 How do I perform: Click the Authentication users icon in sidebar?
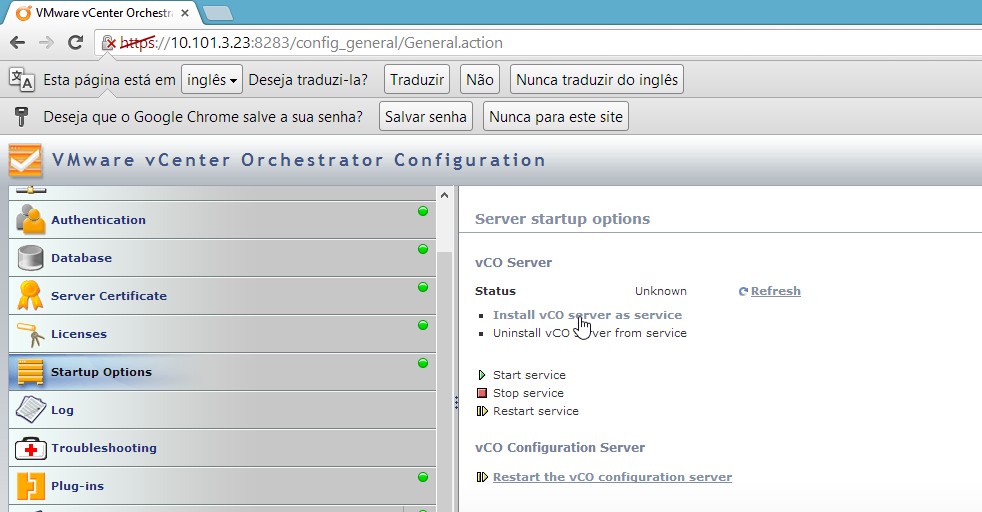(31, 219)
